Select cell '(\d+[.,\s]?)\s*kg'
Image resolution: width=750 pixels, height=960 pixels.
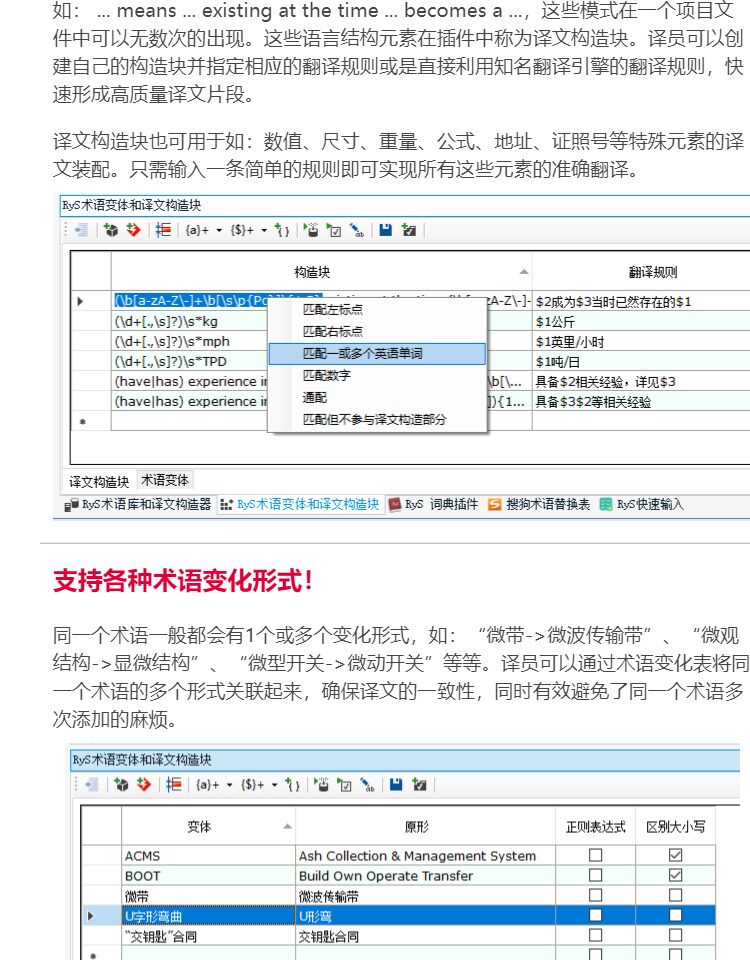(x=190, y=321)
